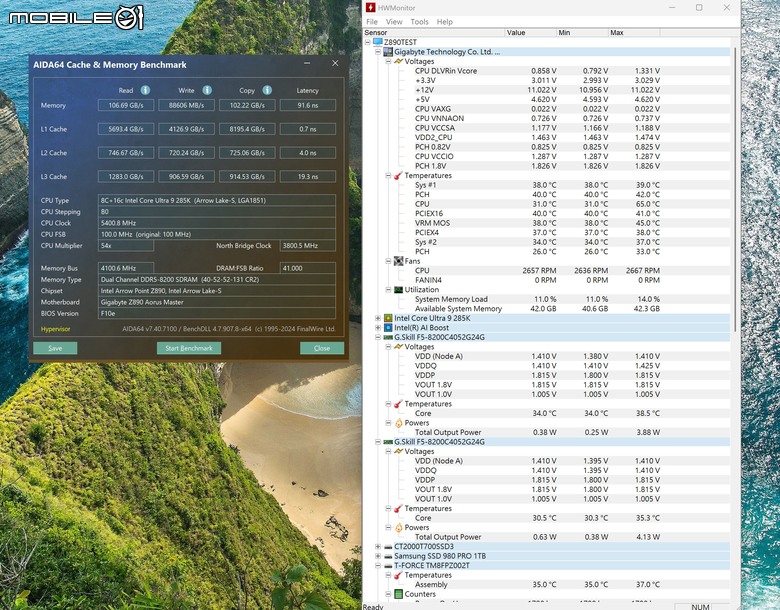Open the Tools menu in HWMonitor
The height and width of the screenshot is (610, 780).
[x=419, y=22]
